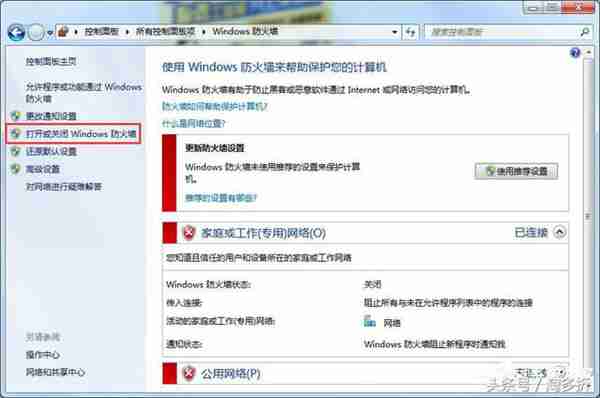Image resolution: width=600 pixels, height=398 pixels.
Task: Click 通知状态 label in details
Action: tap(184, 344)
